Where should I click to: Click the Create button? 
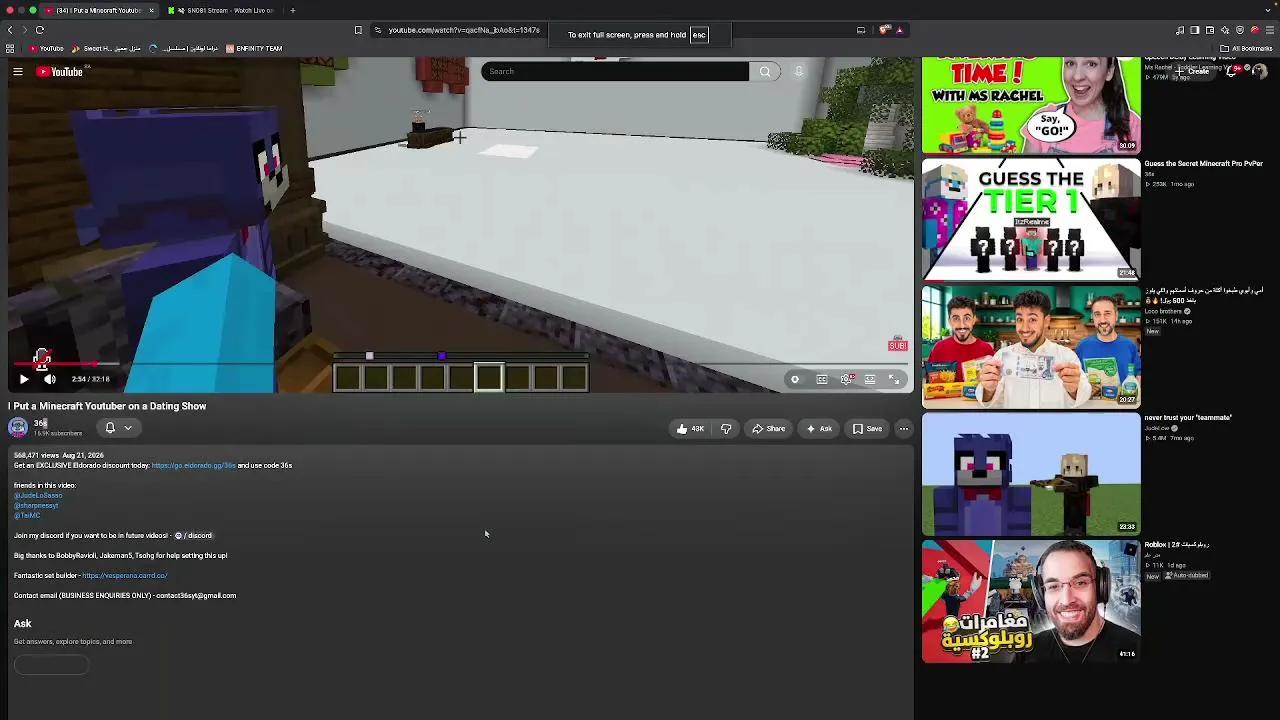coord(1193,71)
